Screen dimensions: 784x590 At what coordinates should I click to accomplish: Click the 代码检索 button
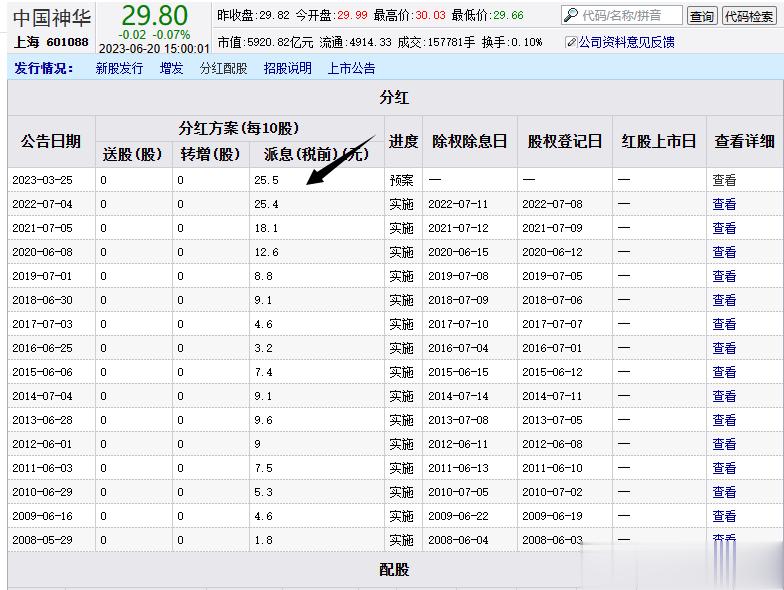pos(749,16)
